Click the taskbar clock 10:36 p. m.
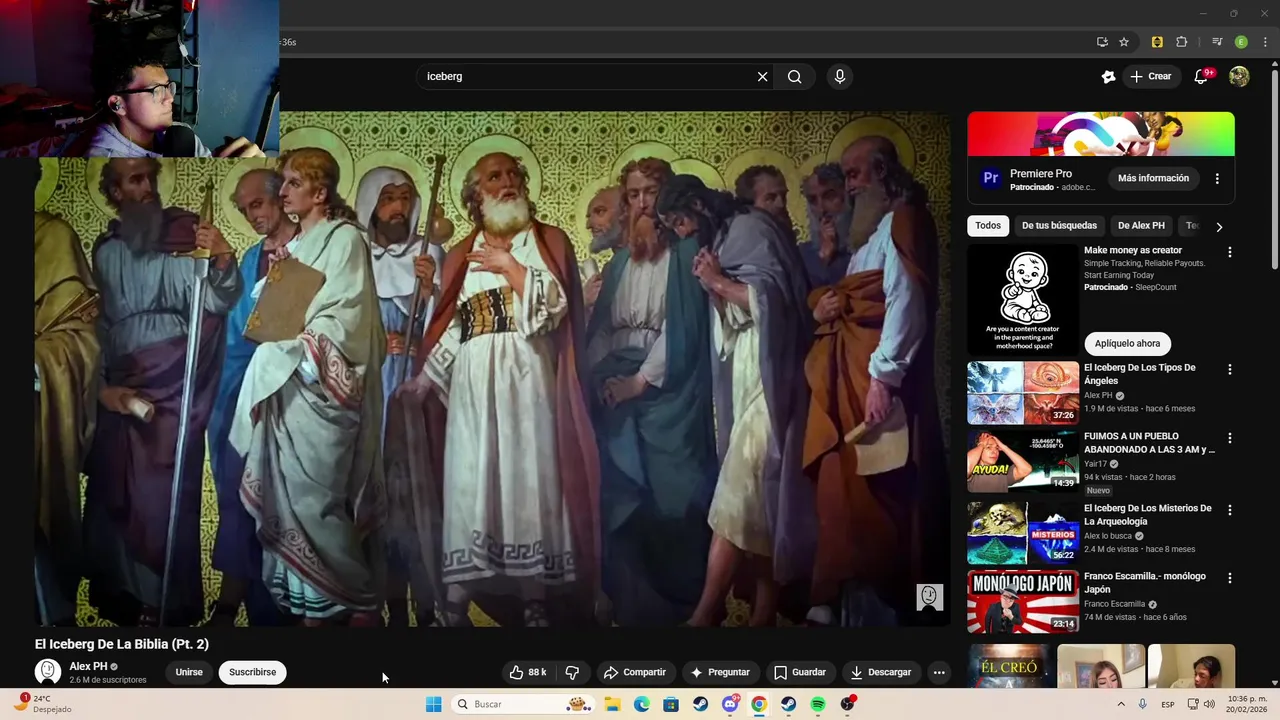This screenshot has width=1280, height=720. pyautogui.click(x=1245, y=704)
